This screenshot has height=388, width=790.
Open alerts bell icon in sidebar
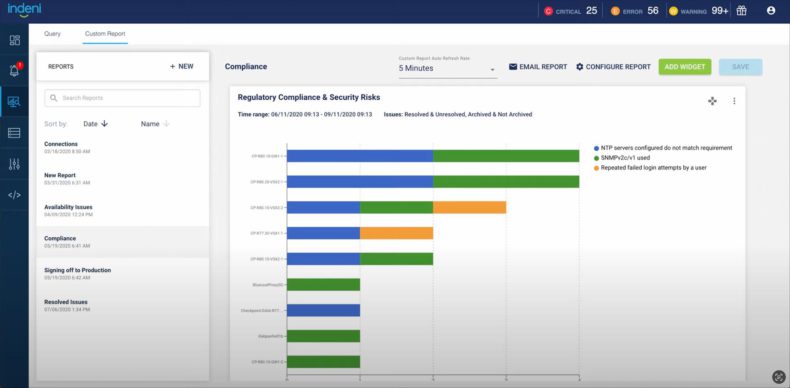point(15,70)
